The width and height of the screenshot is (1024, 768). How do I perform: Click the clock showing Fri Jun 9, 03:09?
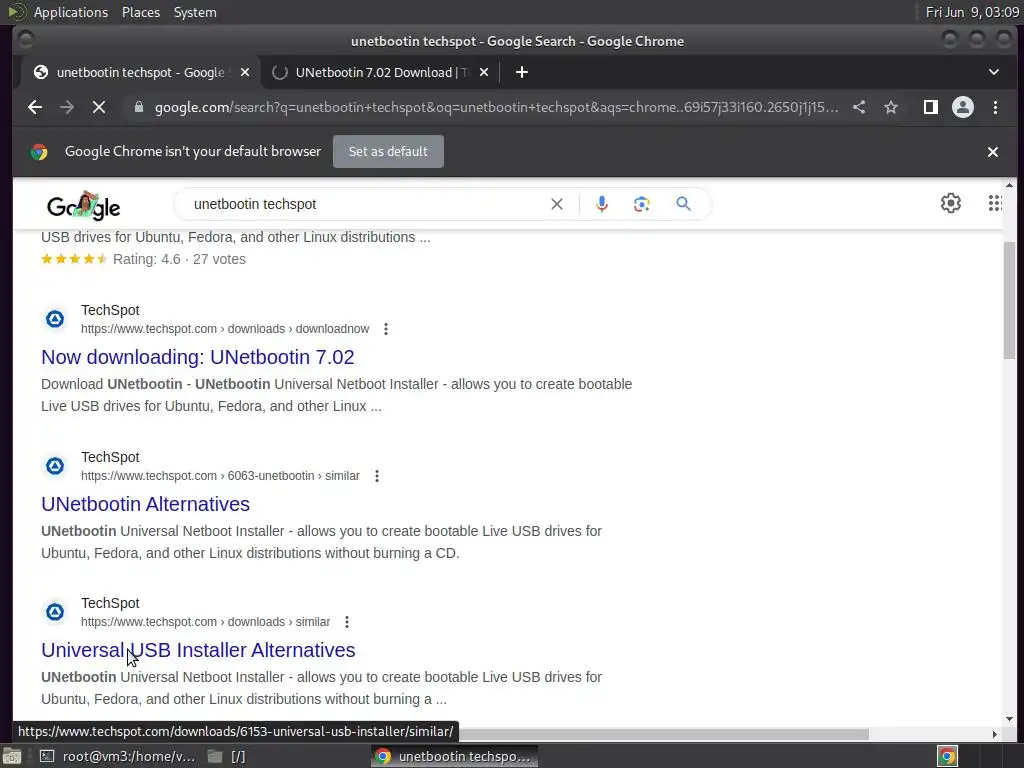point(972,12)
